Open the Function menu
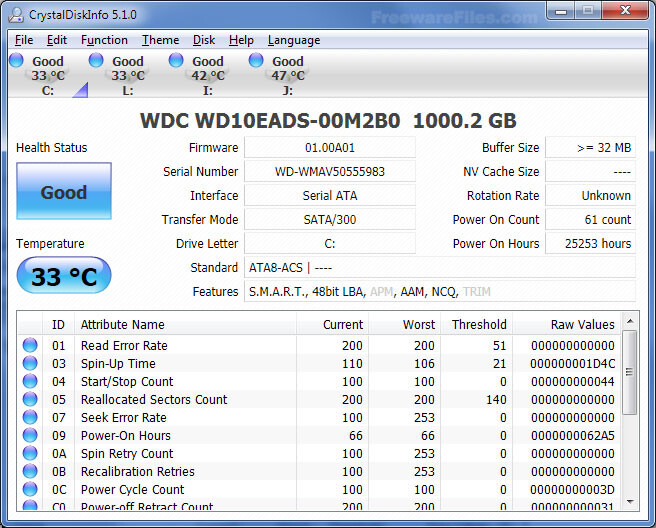656x528 pixels. point(104,40)
